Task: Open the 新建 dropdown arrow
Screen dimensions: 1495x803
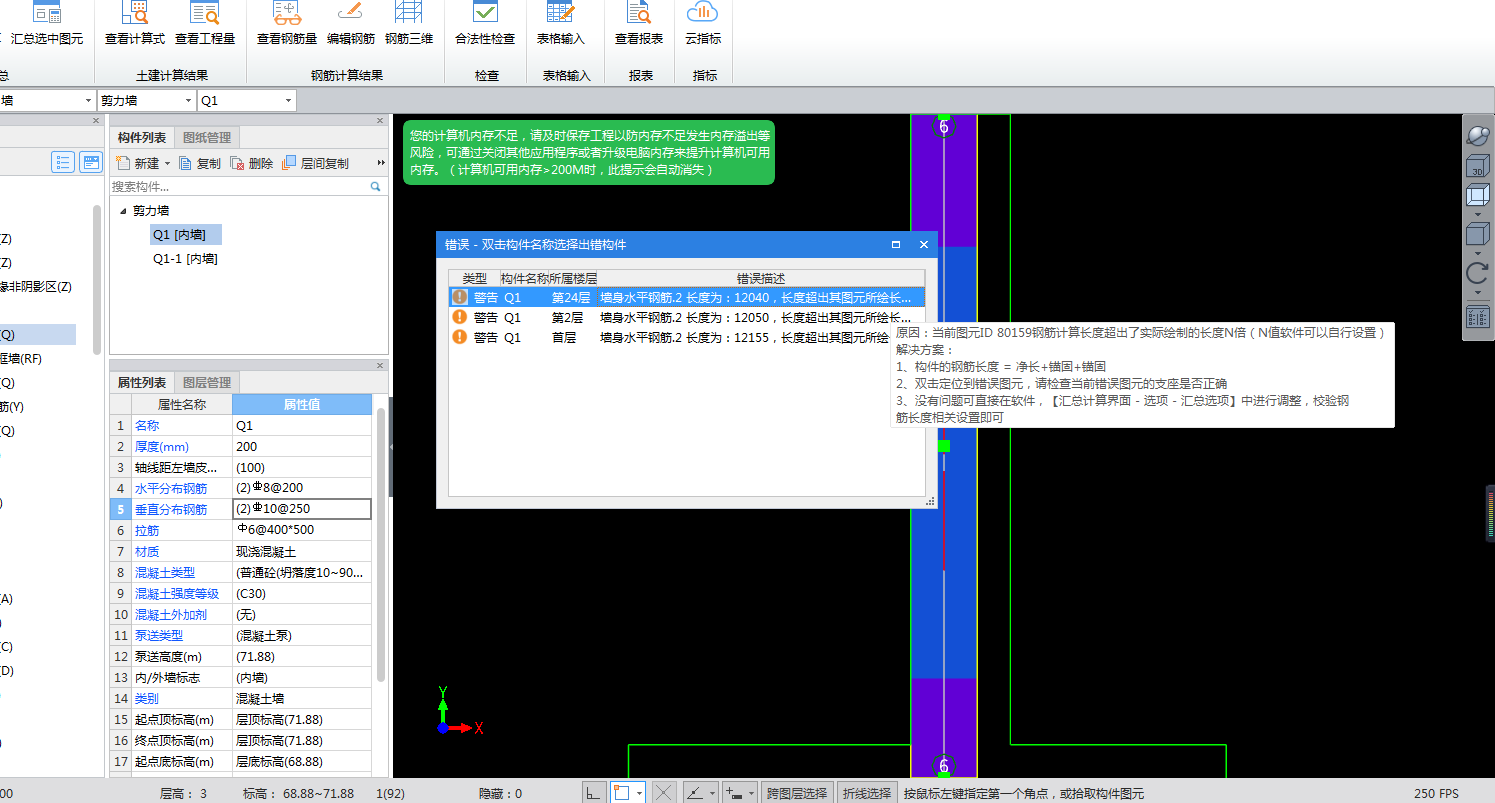Action: click(x=167, y=164)
